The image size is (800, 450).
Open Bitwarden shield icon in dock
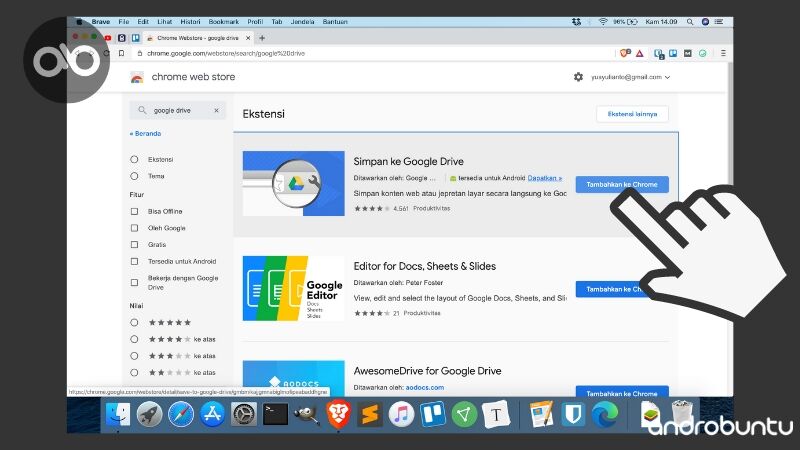(573, 414)
